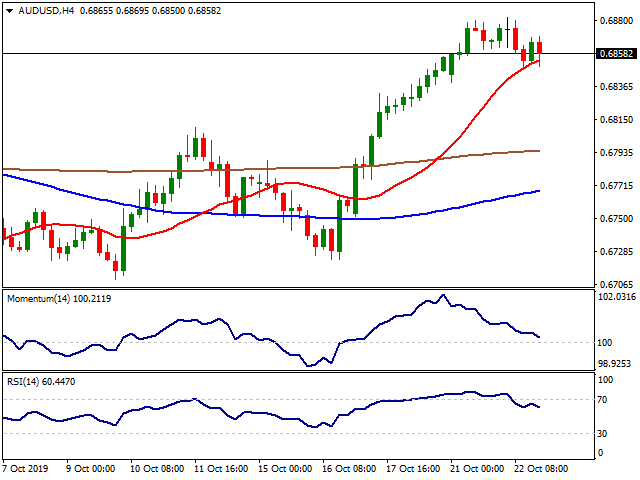The height and width of the screenshot is (480, 640).
Task: Select the 21 Oct 00:00 time axis label
Action: point(477,469)
